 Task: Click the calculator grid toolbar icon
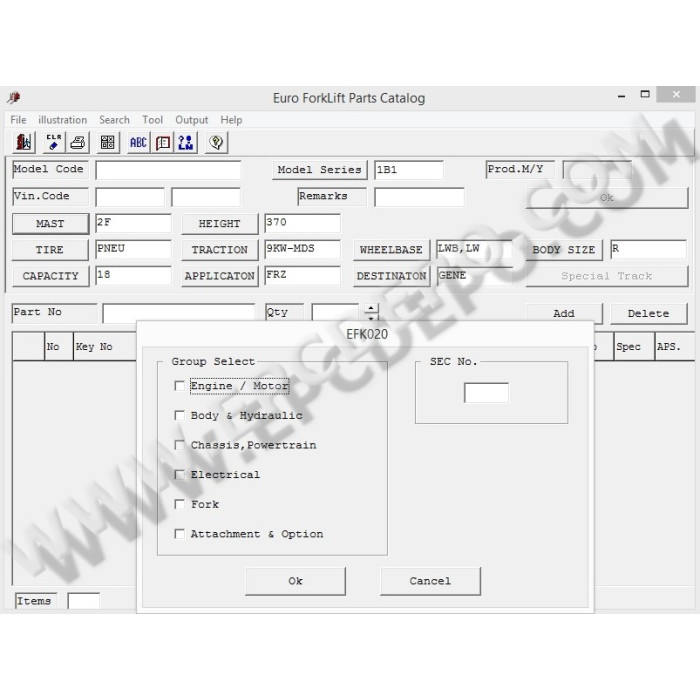(108, 143)
